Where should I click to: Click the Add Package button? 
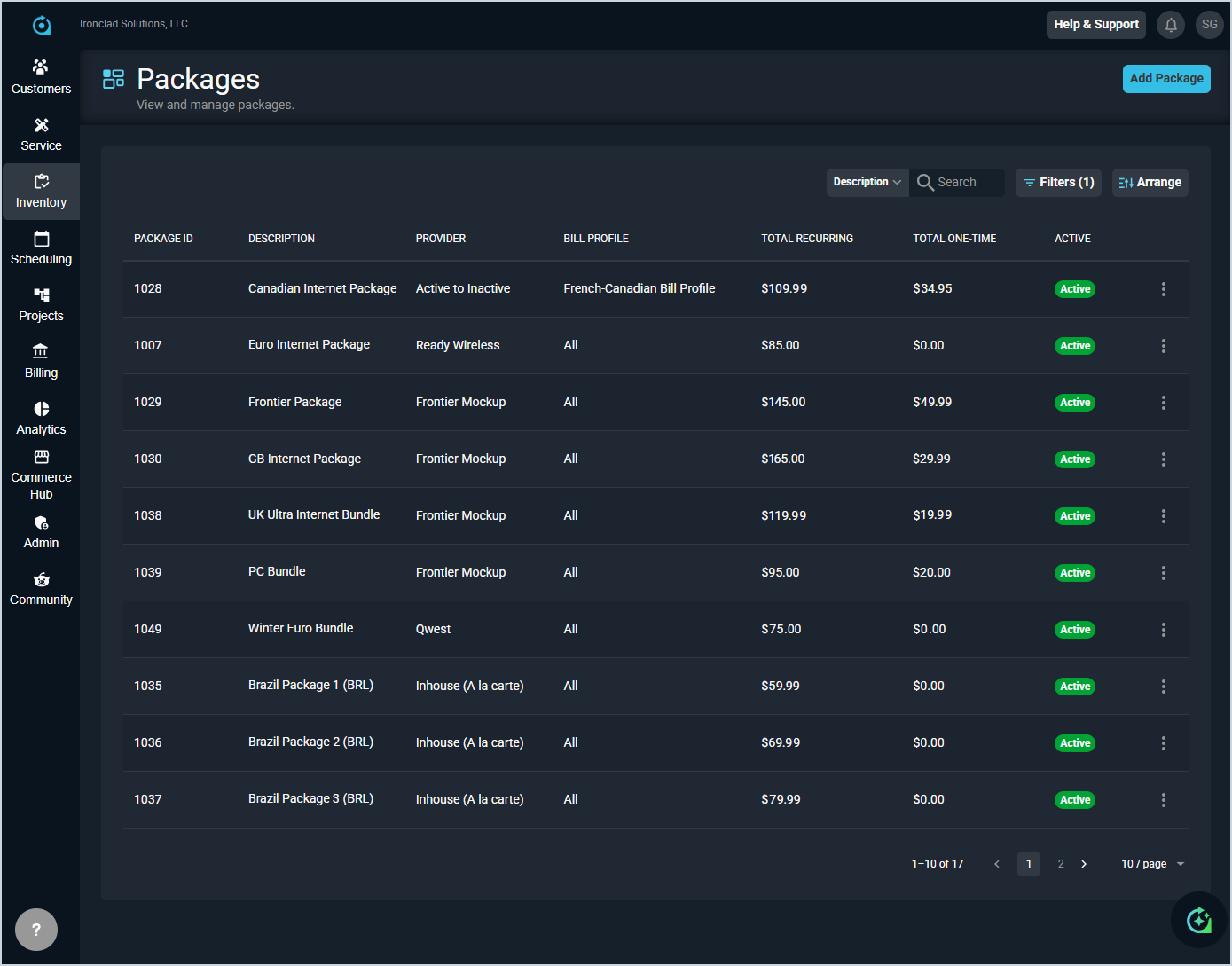1165,79
